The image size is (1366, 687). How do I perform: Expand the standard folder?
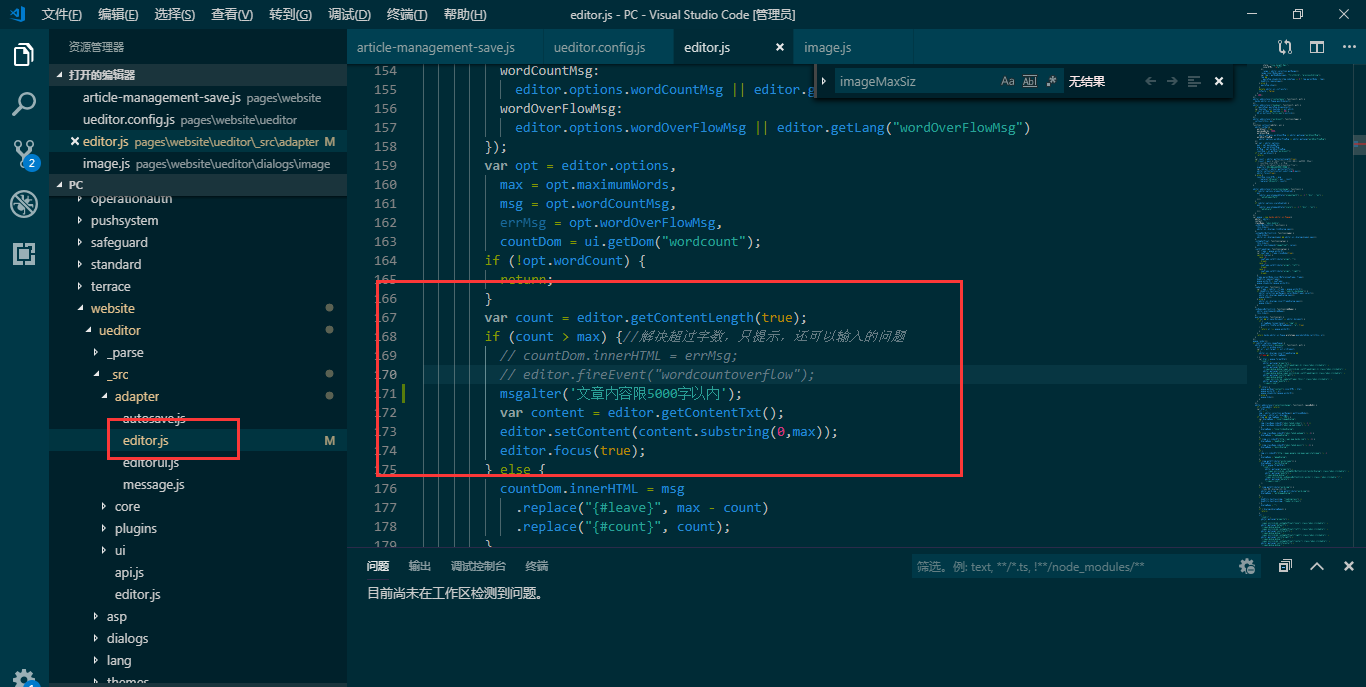click(81, 264)
